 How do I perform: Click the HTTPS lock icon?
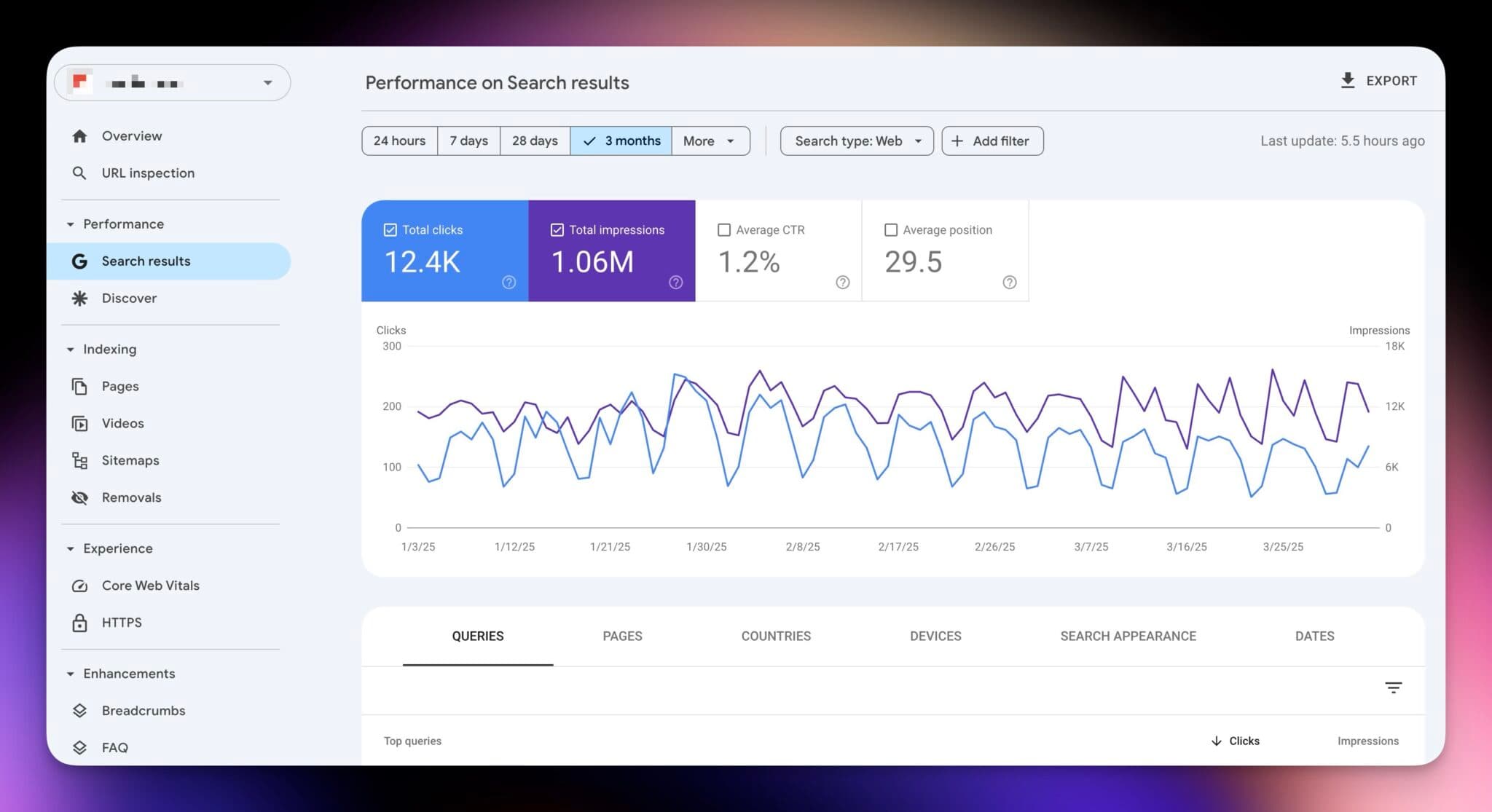[x=80, y=622]
